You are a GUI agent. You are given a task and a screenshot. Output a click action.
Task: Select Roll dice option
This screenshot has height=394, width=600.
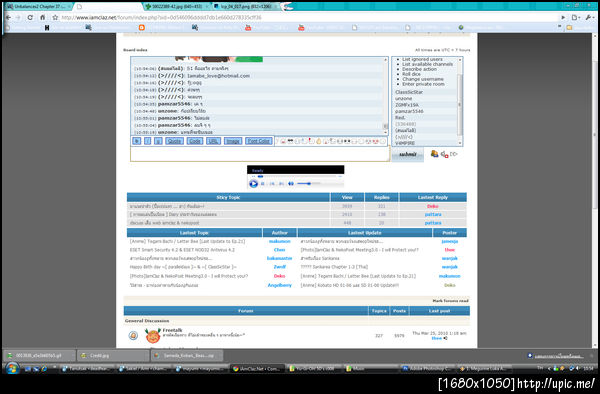click(x=411, y=74)
